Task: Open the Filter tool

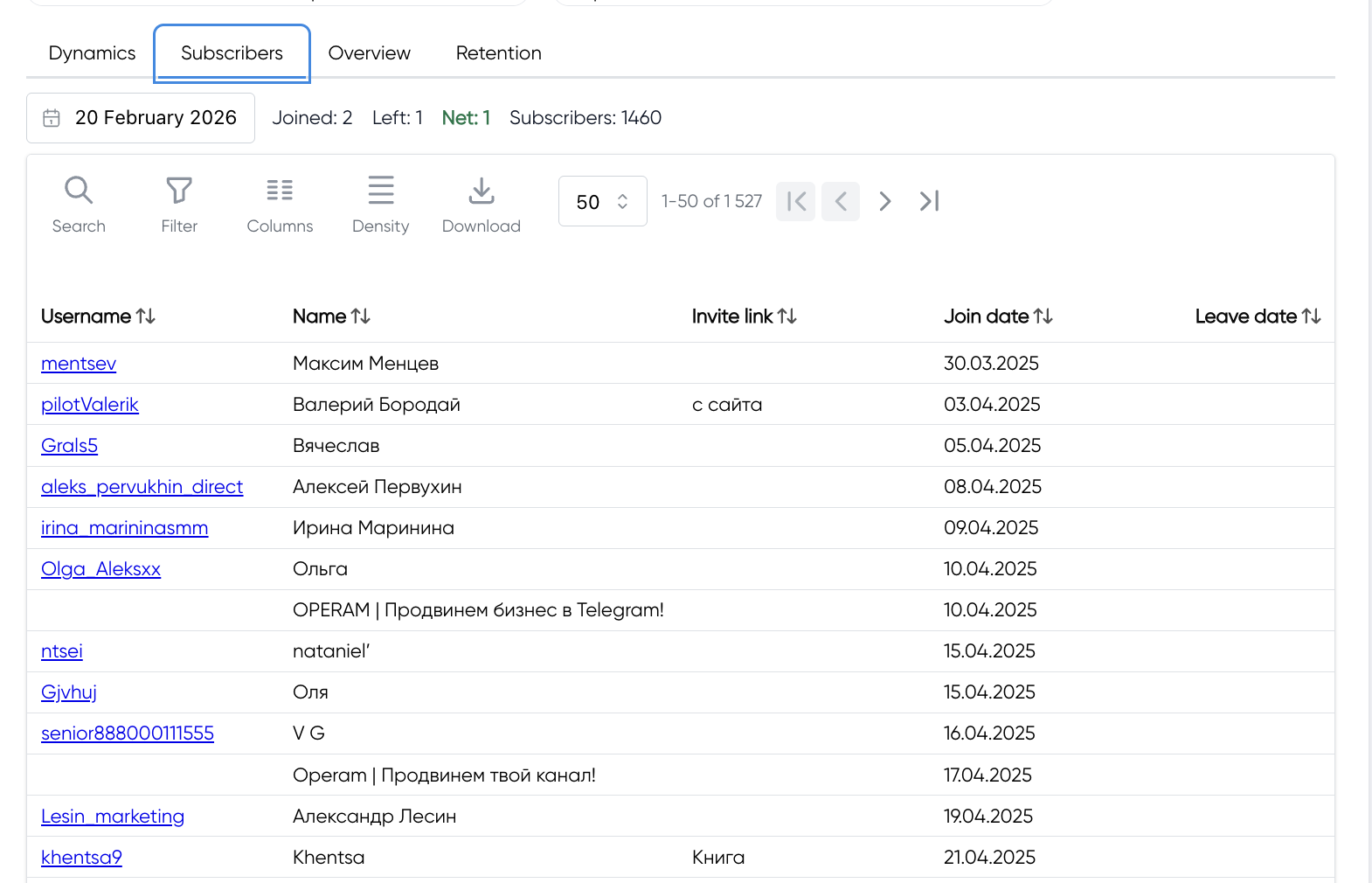Action: (x=179, y=205)
